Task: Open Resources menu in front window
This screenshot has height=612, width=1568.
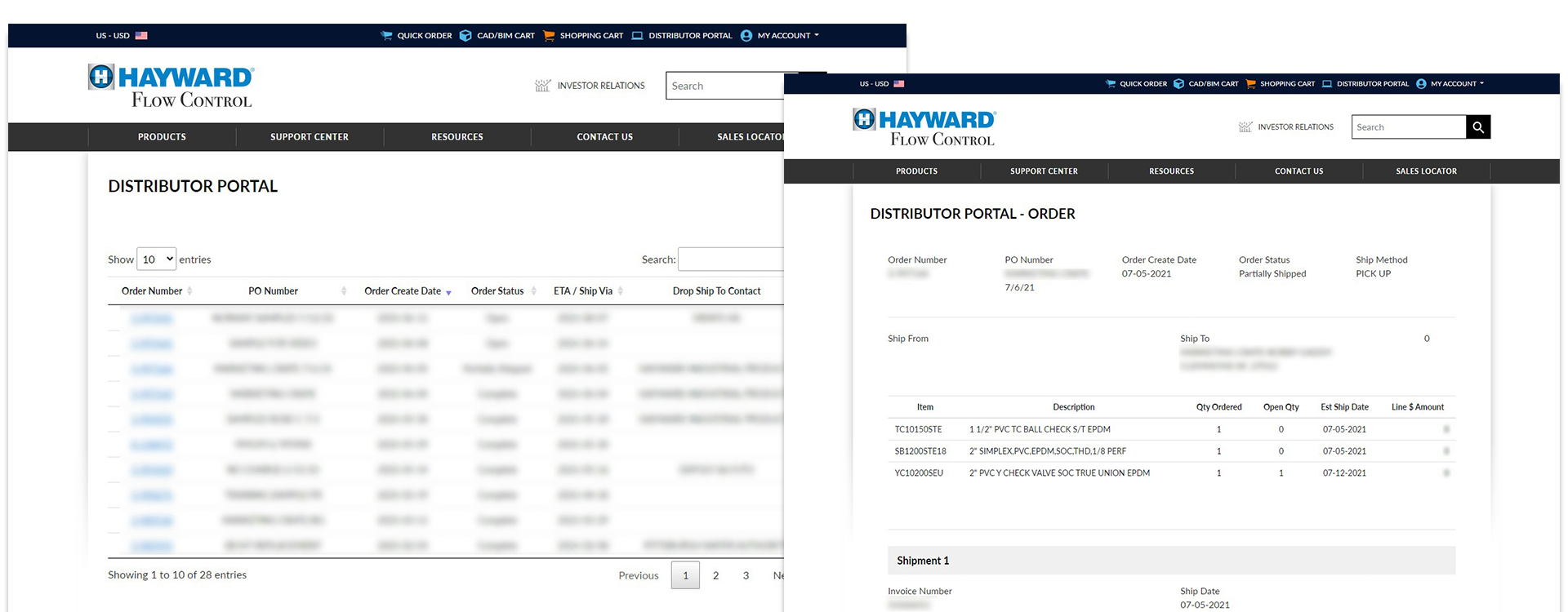Action: pos(1171,171)
